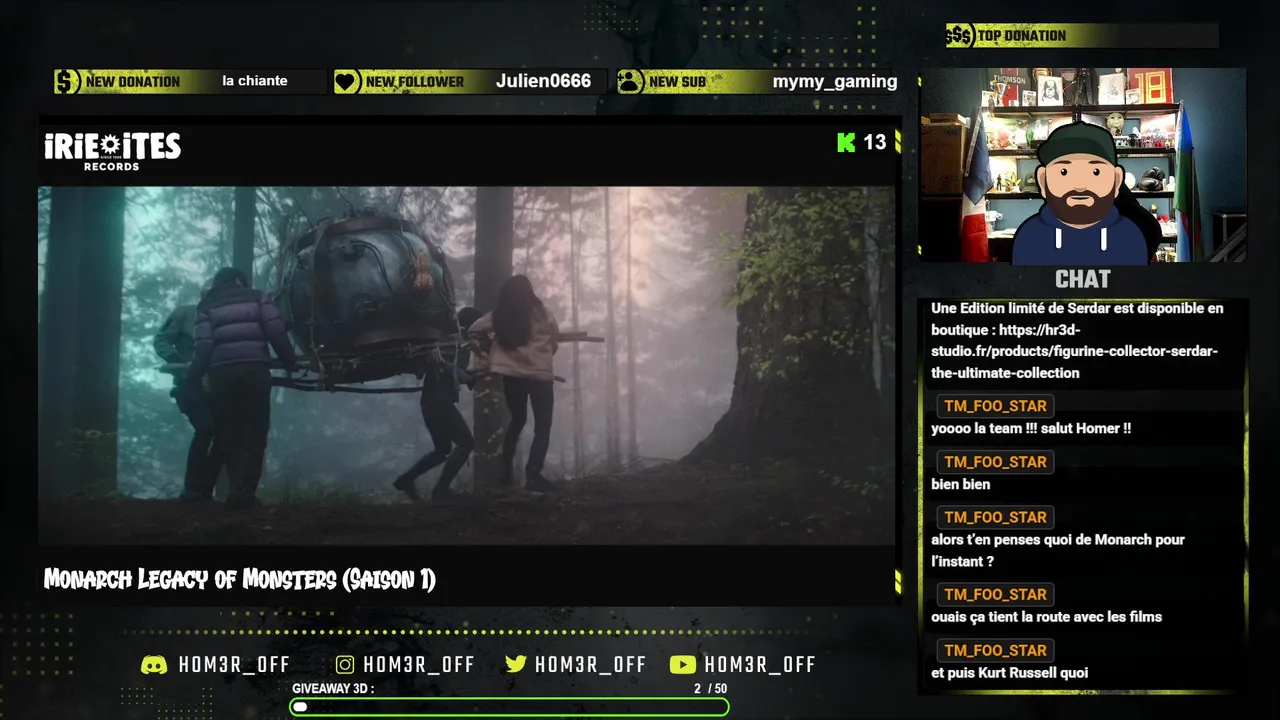Click message 'ouais ça tient la route avec les films'

1046,617
